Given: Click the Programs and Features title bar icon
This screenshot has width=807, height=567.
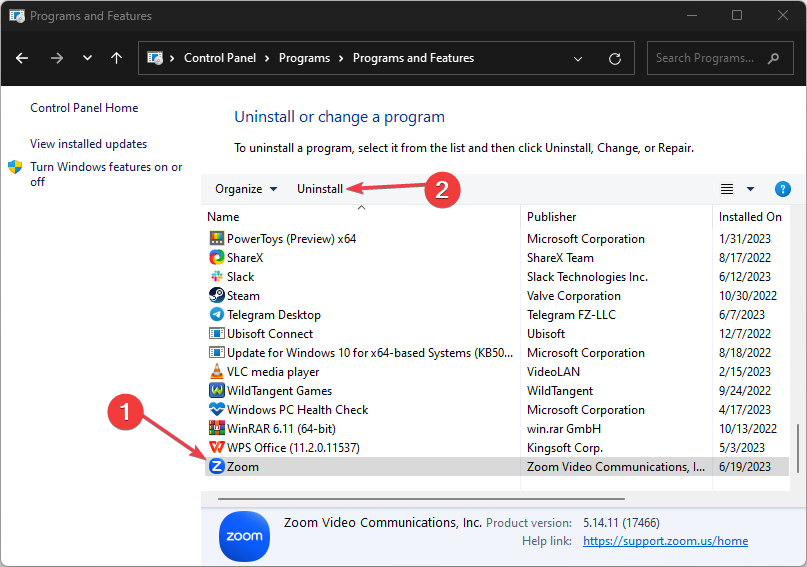Looking at the screenshot, I should pyautogui.click(x=16, y=16).
